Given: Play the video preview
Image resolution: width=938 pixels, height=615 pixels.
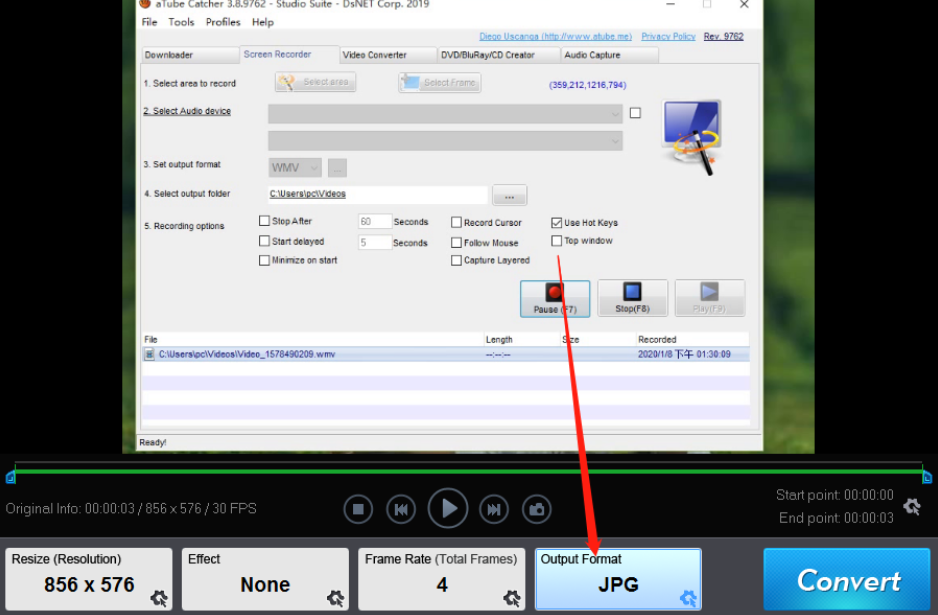Looking at the screenshot, I should pos(447,509).
